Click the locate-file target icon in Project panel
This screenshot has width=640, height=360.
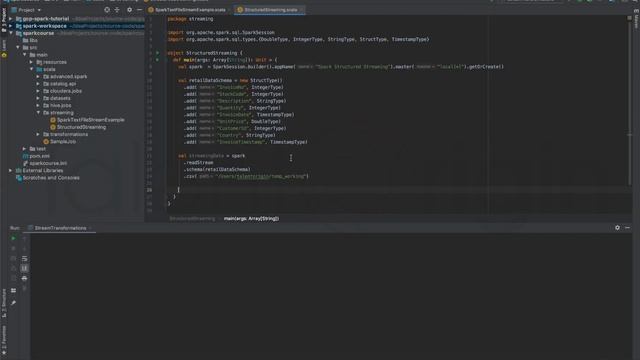107,10
